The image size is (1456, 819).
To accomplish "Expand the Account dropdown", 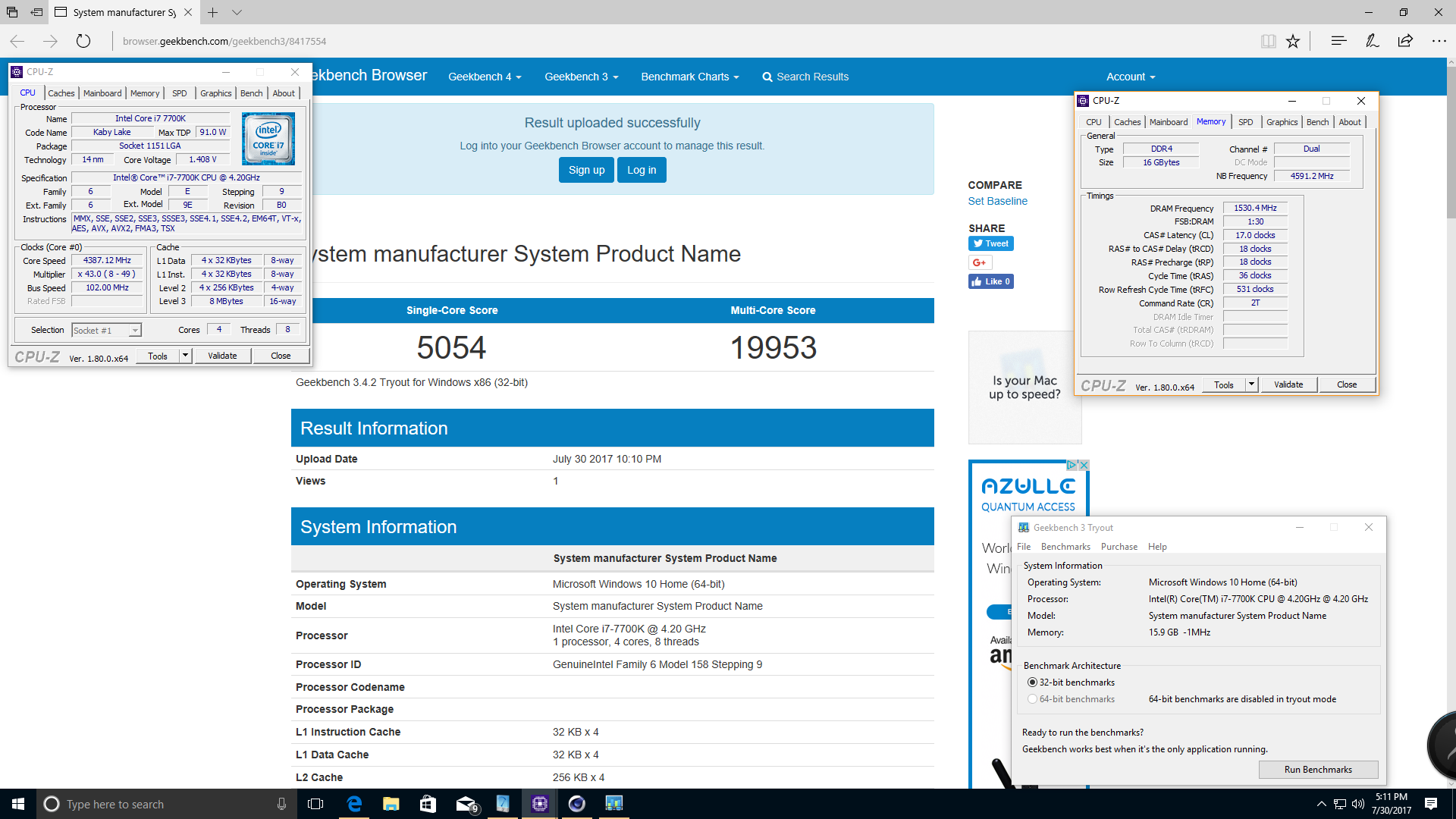I will (x=1131, y=77).
